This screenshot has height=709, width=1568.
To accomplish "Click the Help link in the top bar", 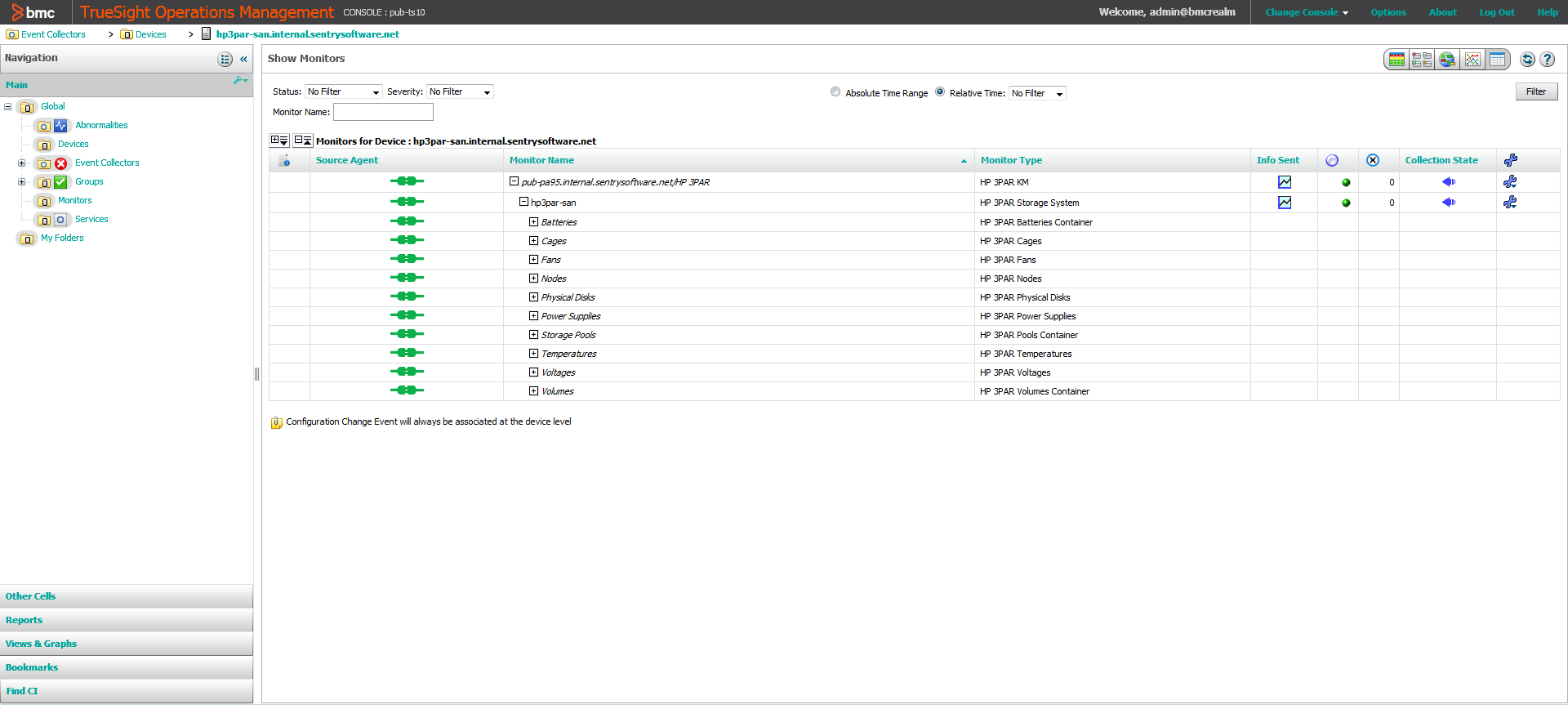I will [x=1548, y=12].
